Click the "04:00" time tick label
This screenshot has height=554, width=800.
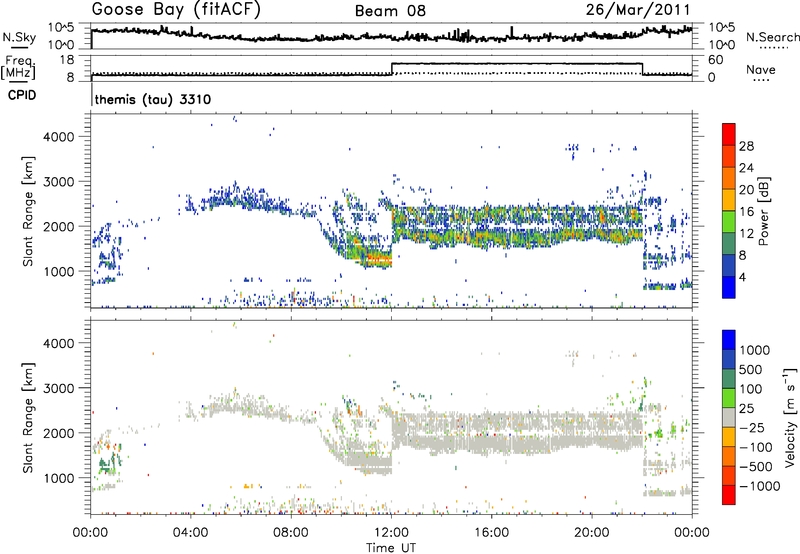(191, 533)
